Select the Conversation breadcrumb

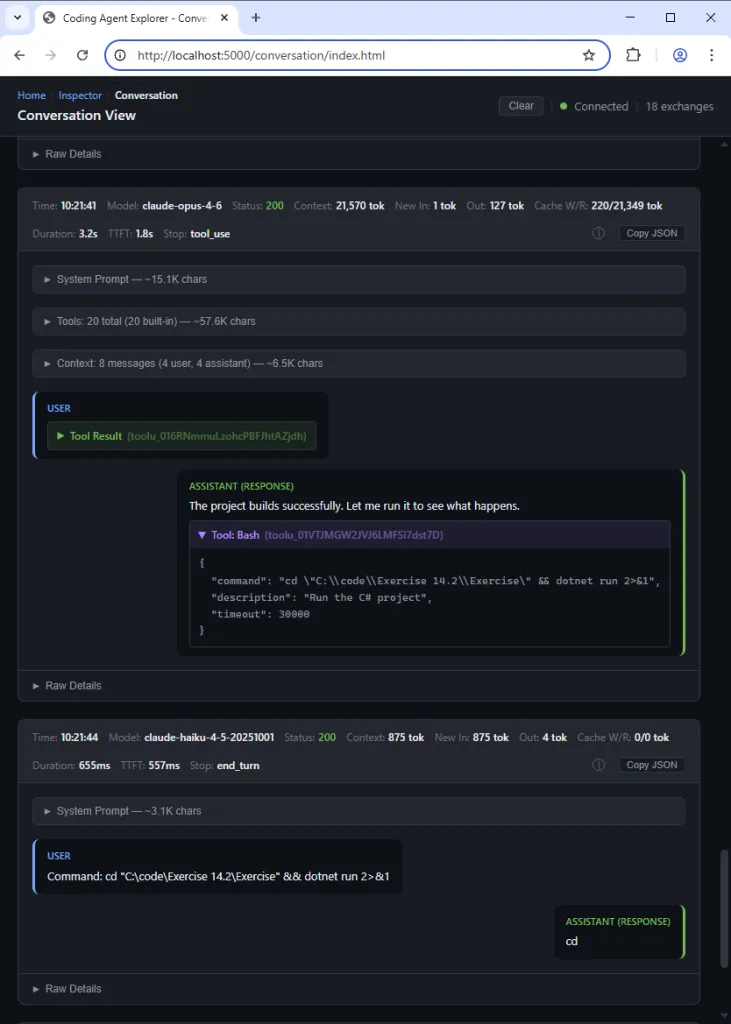tap(146, 95)
